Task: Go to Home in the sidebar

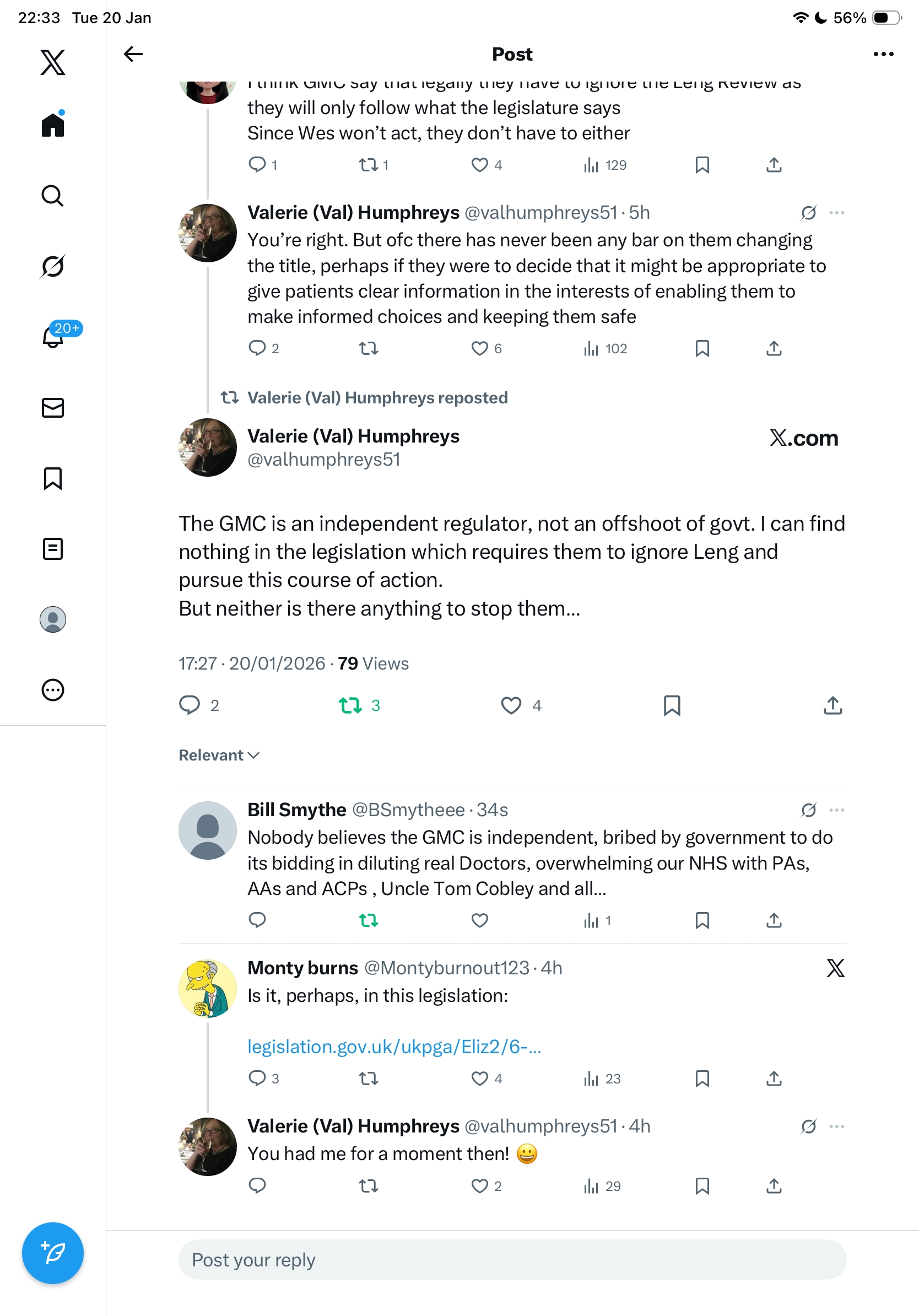Action: (53, 125)
